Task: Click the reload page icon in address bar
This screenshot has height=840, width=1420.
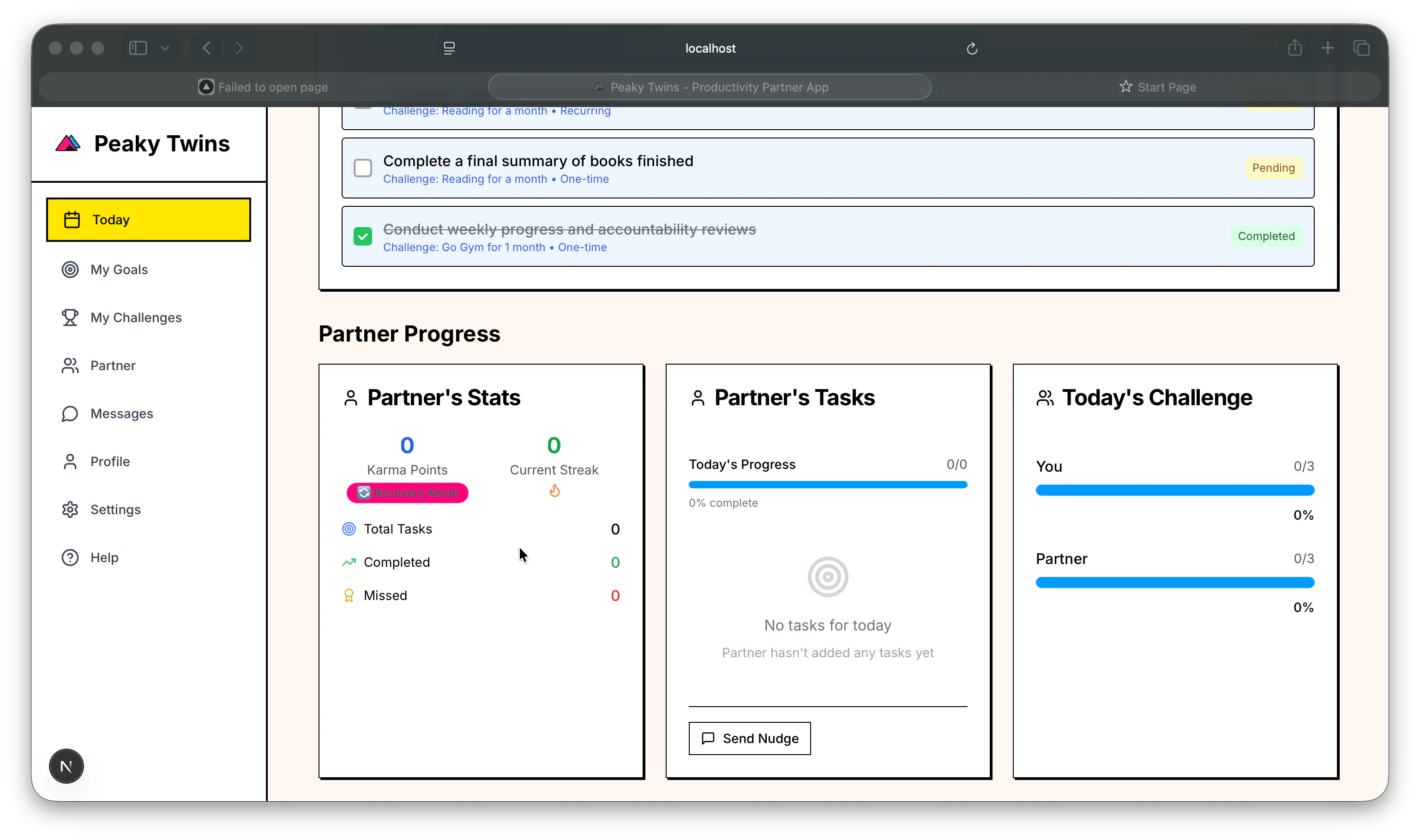Action: coord(973,48)
